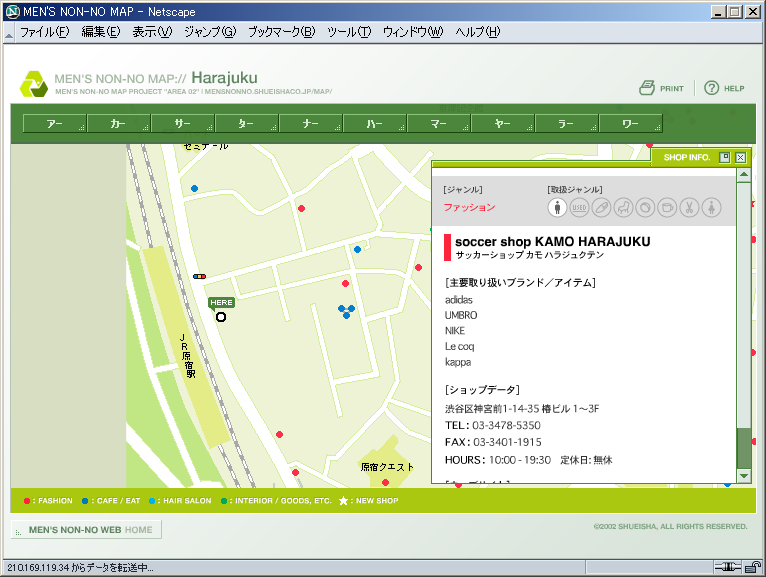Select the coffee cup cafe genre icon
The width and height of the screenshot is (766, 577).
667,208
